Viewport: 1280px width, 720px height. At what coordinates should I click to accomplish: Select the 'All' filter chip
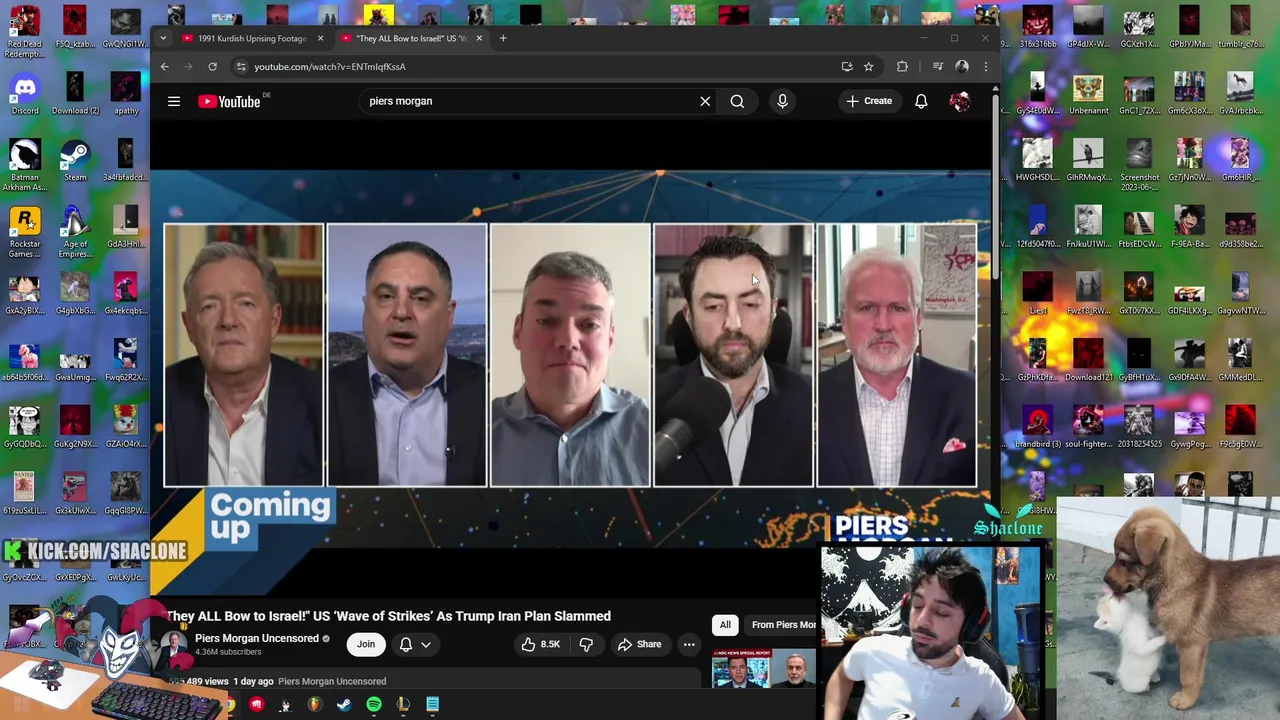[725, 625]
